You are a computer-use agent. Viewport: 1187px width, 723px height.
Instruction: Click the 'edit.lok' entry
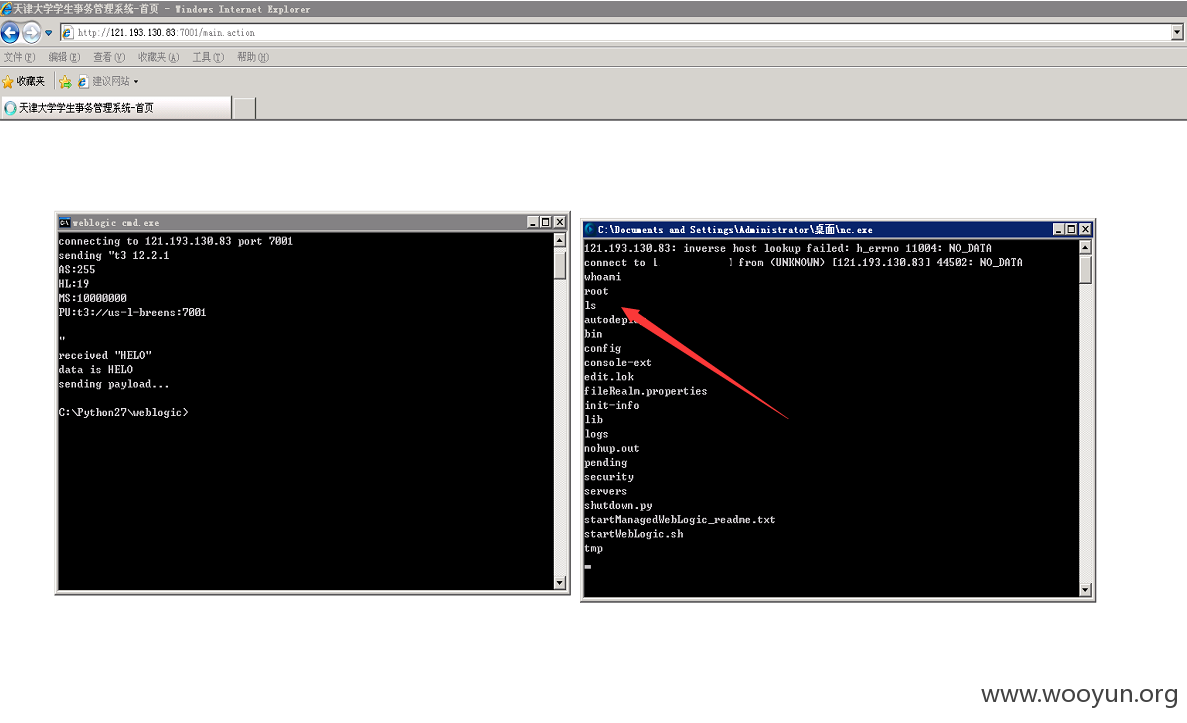coord(609,377)
